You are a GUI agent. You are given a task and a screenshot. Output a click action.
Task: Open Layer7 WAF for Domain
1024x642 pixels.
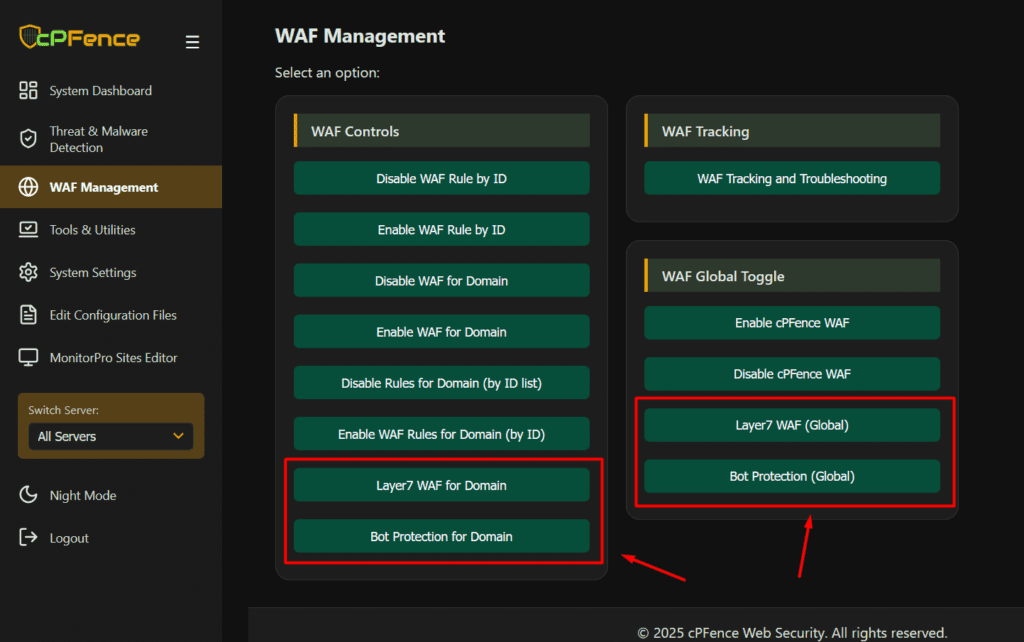441,485
